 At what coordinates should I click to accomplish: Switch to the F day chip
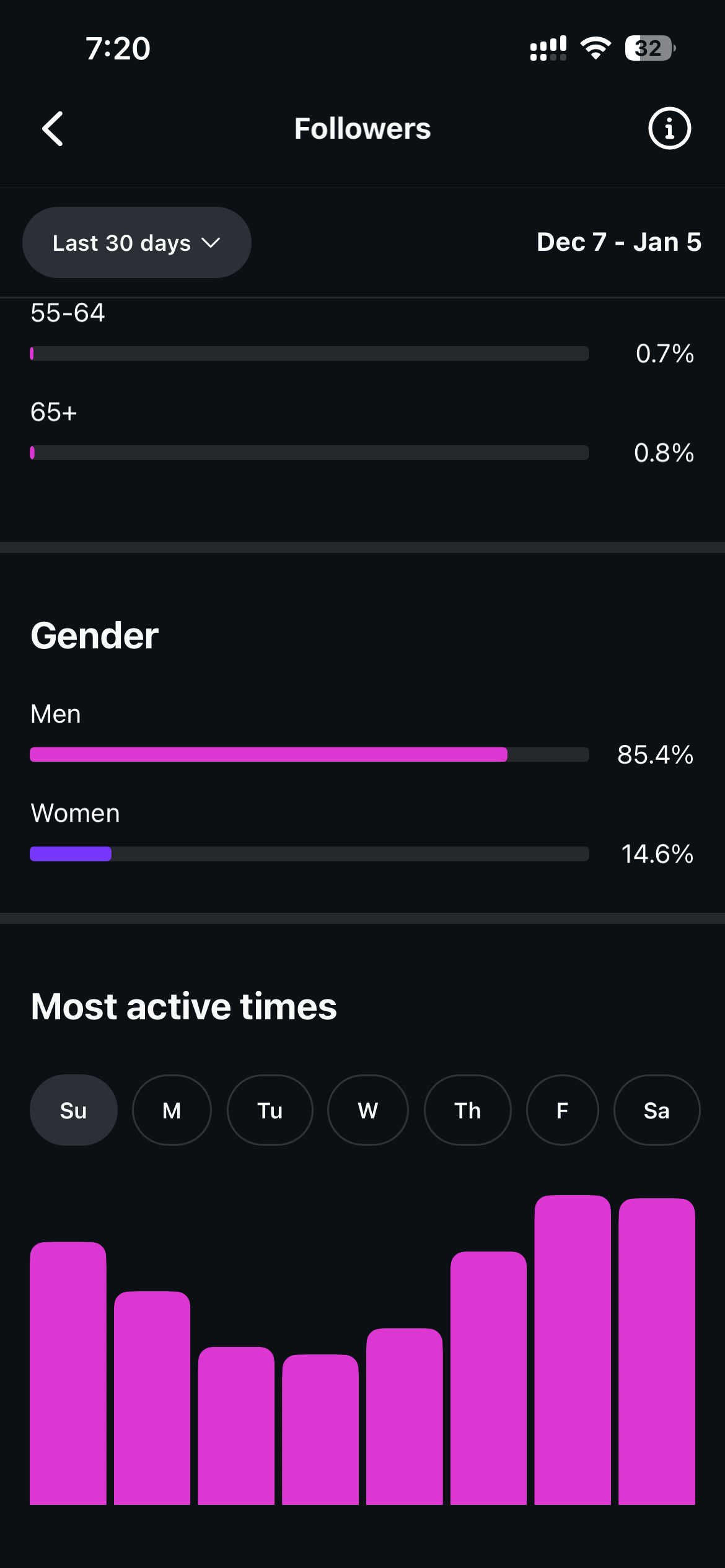click(x=562, y=1110)
